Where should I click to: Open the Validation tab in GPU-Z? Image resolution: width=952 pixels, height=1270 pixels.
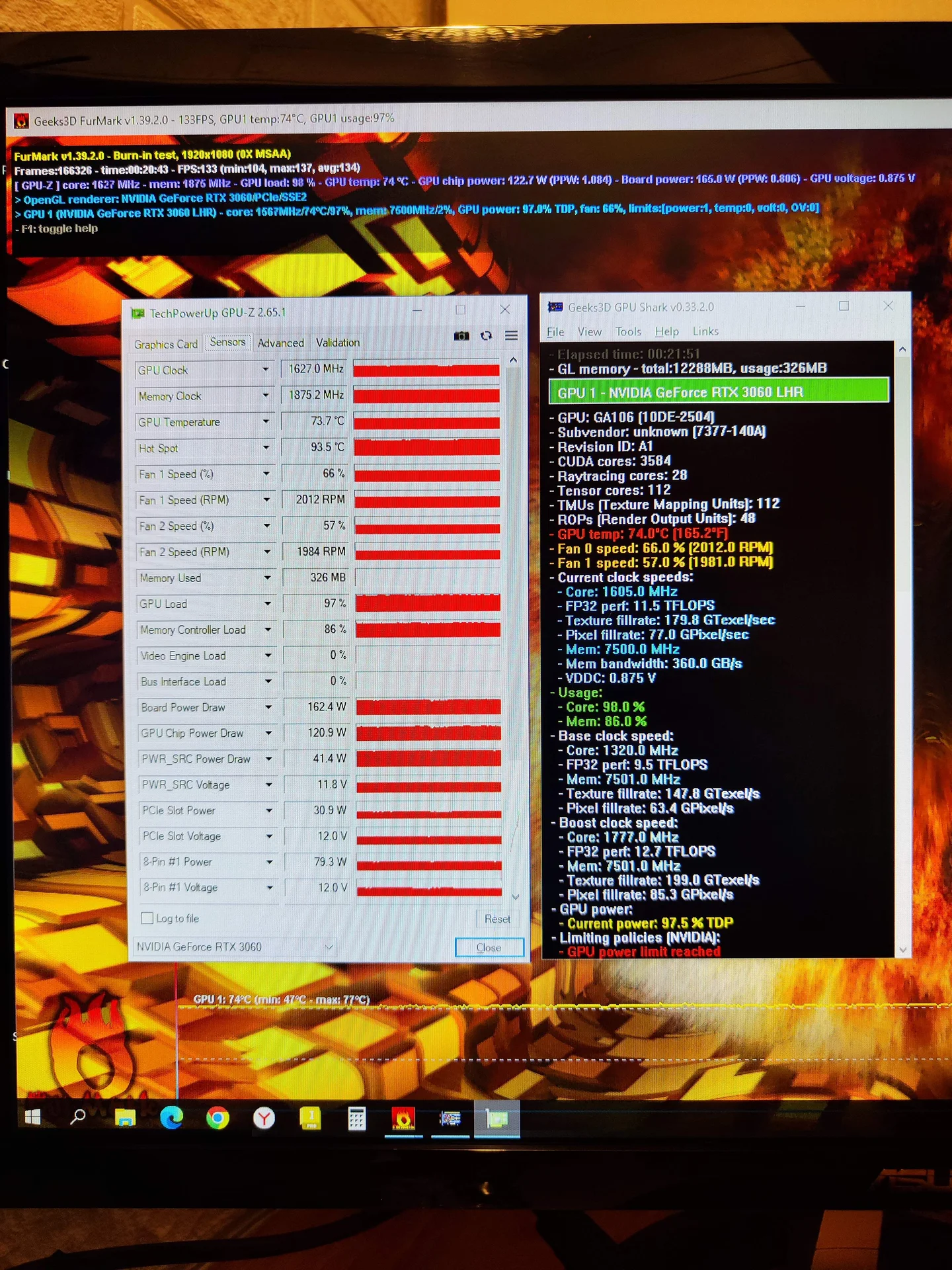coord(338,343)
